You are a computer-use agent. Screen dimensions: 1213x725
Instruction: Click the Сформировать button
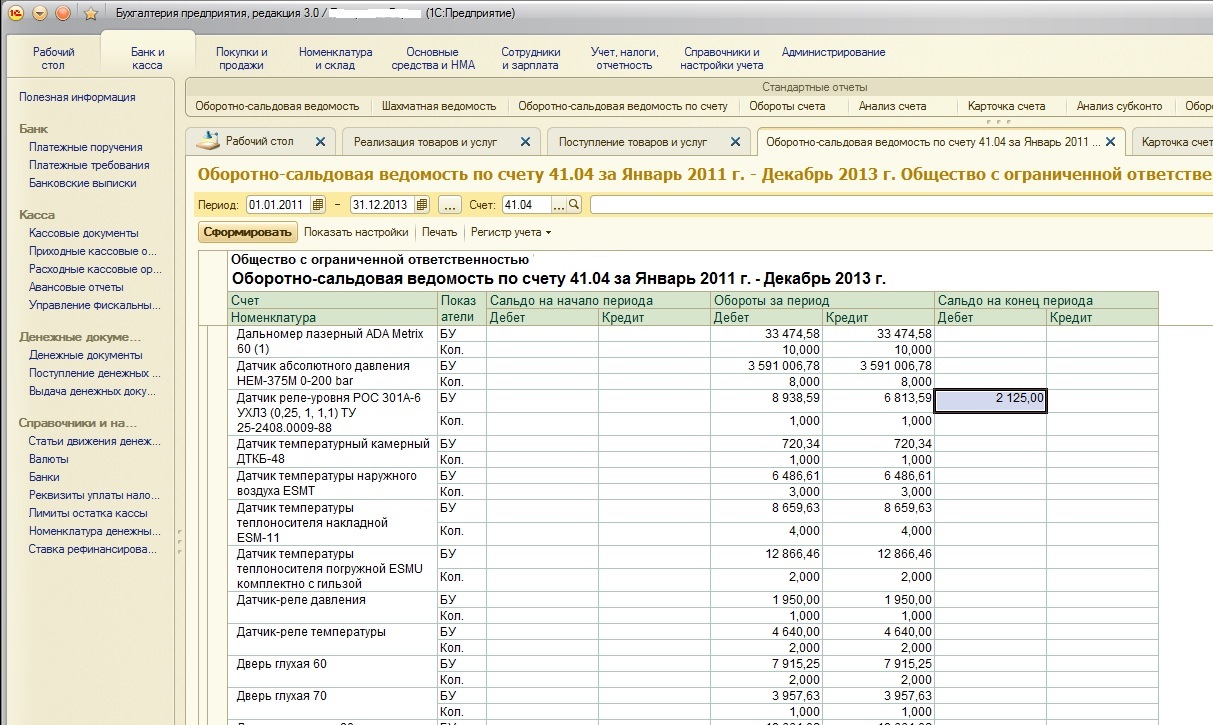[247, 232]
